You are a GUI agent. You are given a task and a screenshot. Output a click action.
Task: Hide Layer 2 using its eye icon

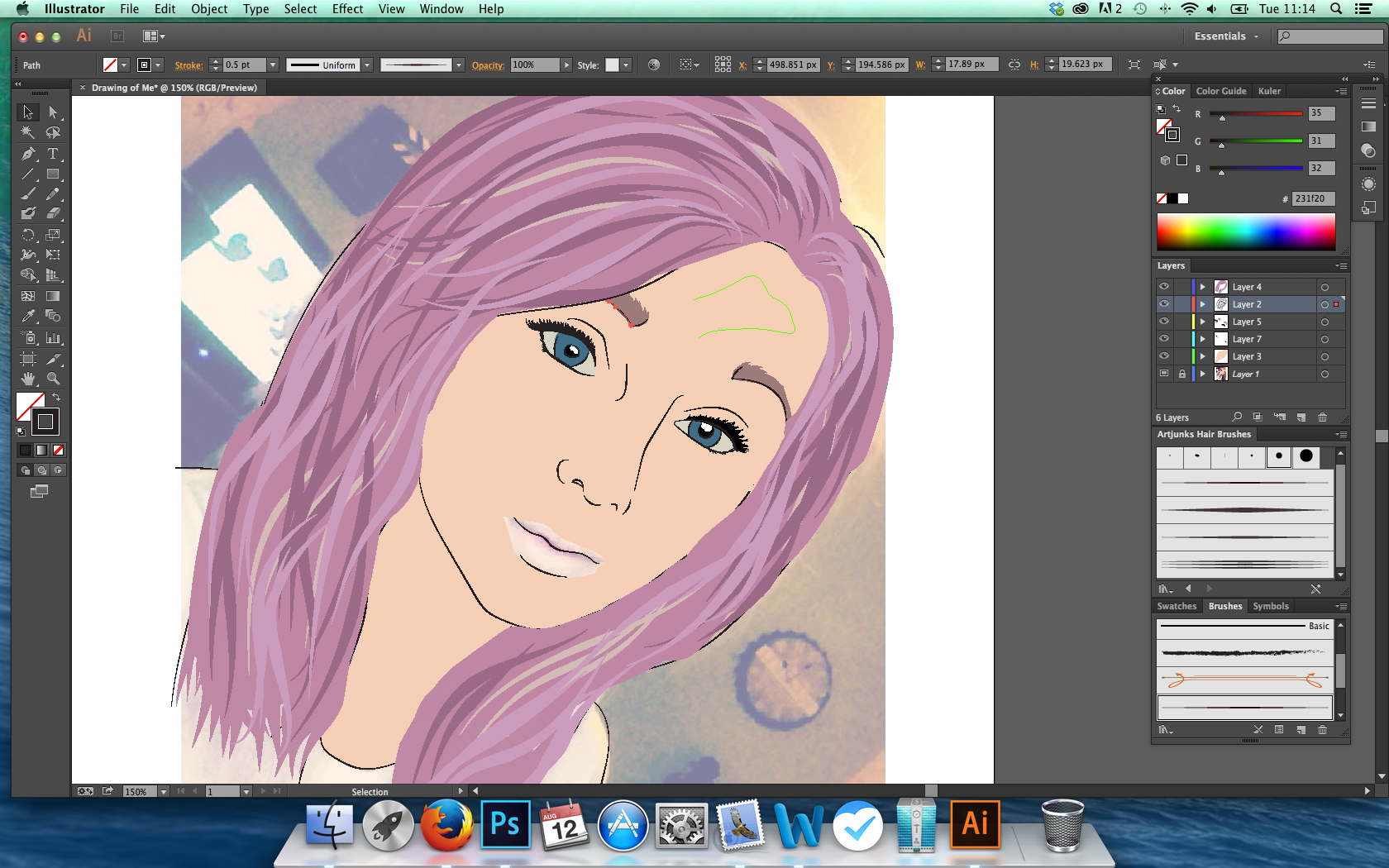tap(1164, 304)
